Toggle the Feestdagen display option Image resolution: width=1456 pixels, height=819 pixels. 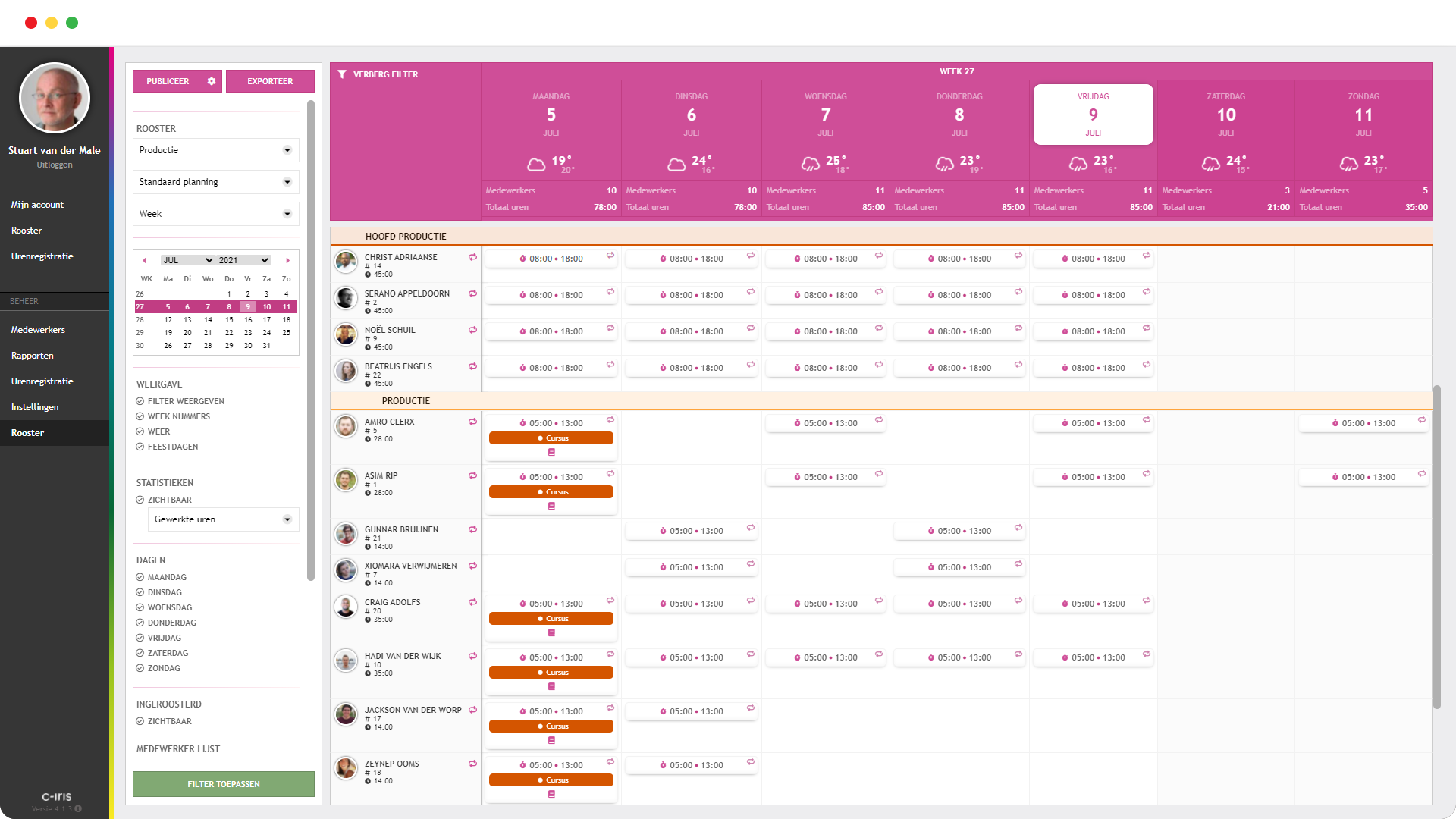140,447
